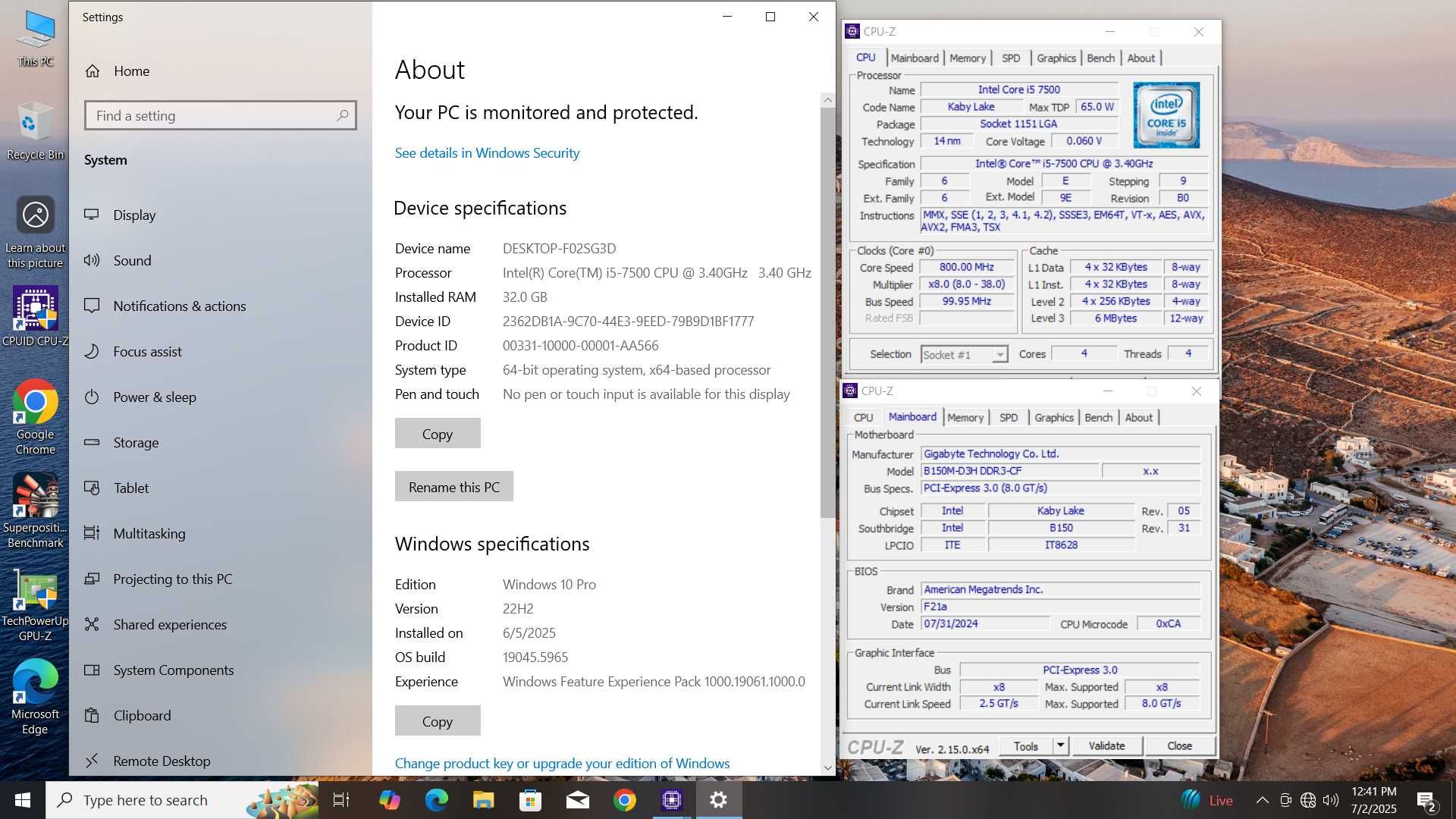Open About tab in bottom CPU-Z window
The height and width of the screenshot is (819, 1456).
pos(1138,418)
